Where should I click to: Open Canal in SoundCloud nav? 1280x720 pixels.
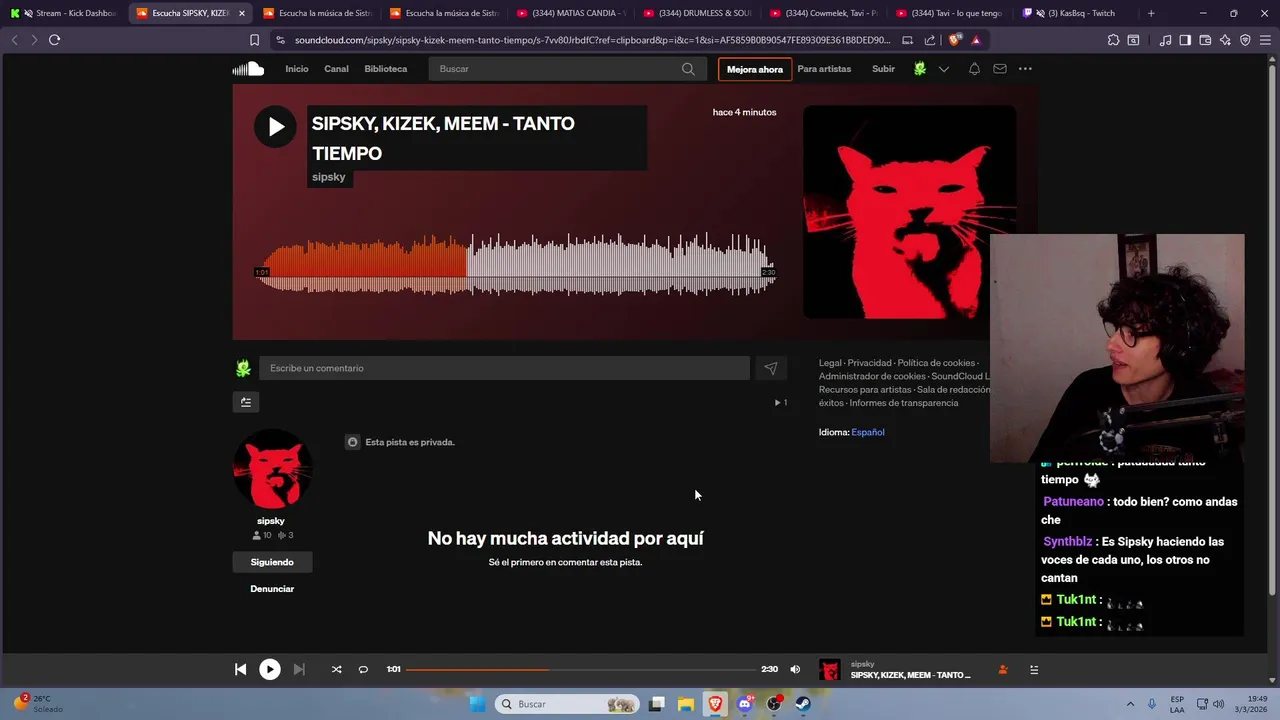tap(336, 69)
